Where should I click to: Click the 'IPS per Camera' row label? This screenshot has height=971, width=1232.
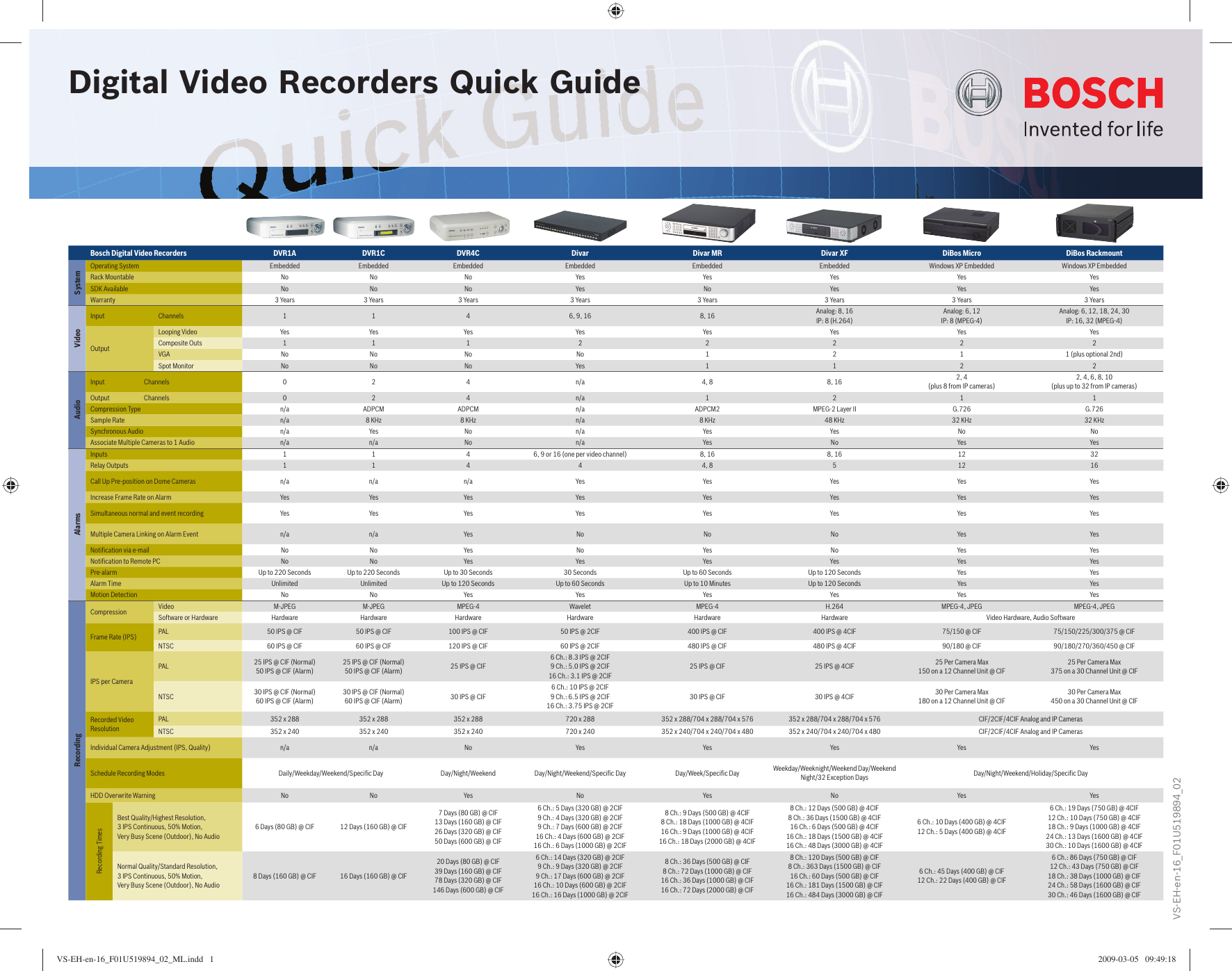(111, 682)
